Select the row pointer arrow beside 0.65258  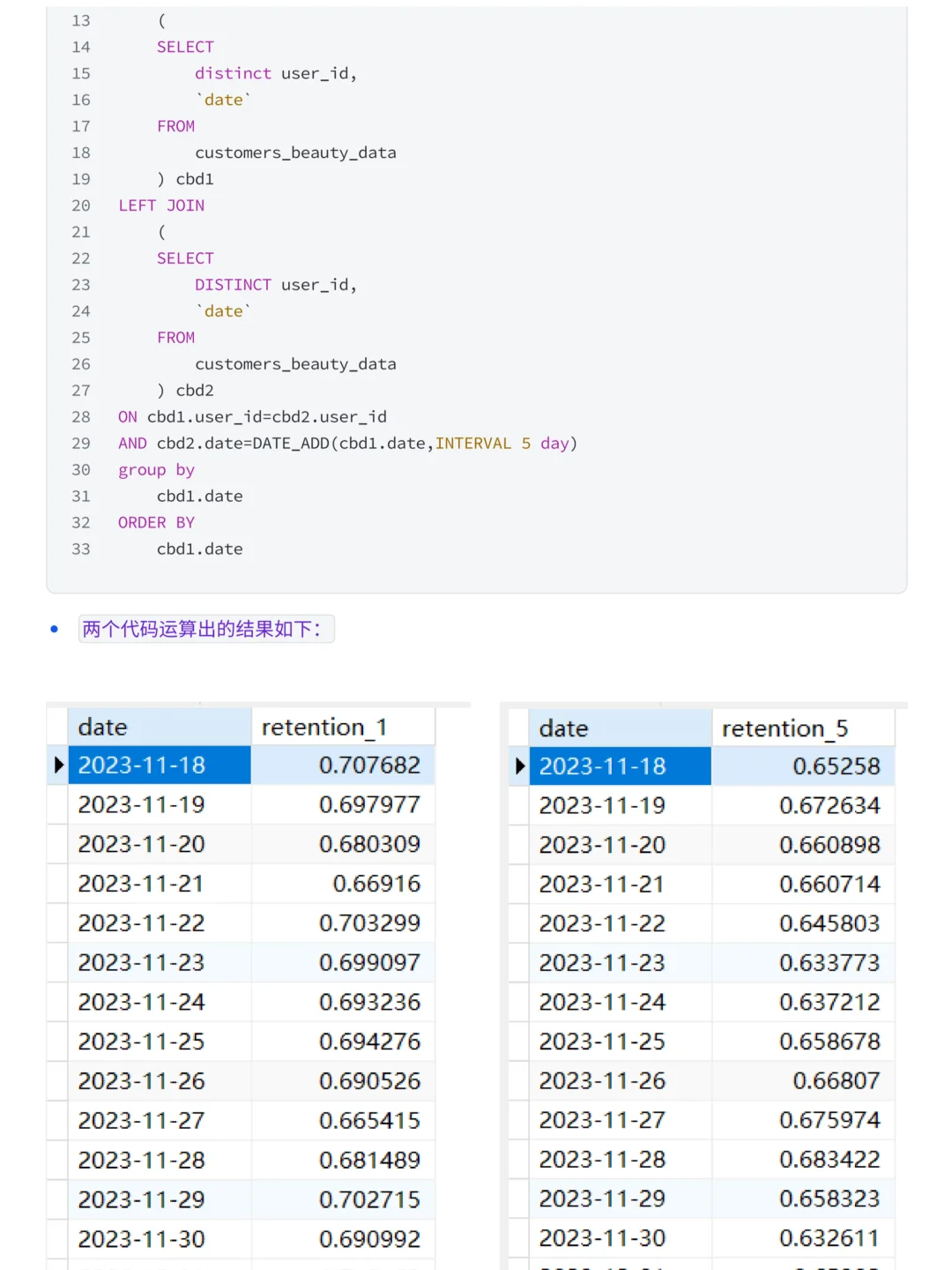click(x=519, y=766)
